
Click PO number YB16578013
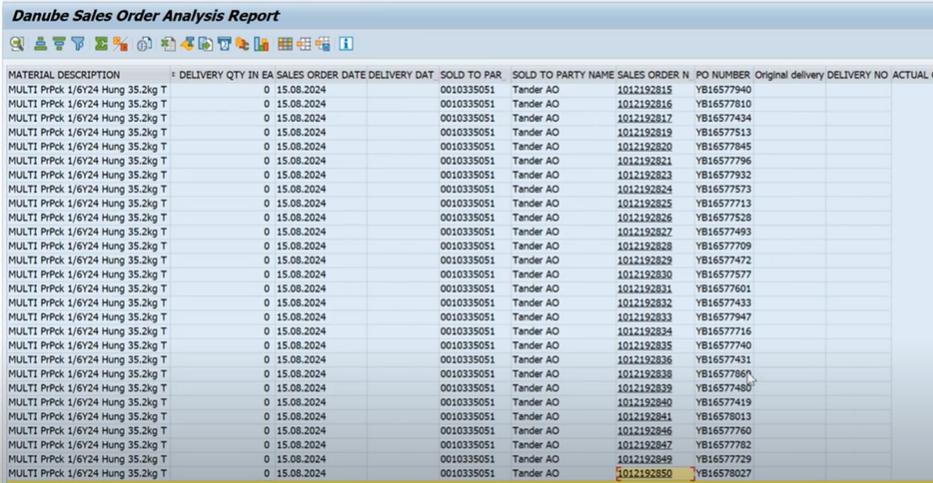coord(724,416)
